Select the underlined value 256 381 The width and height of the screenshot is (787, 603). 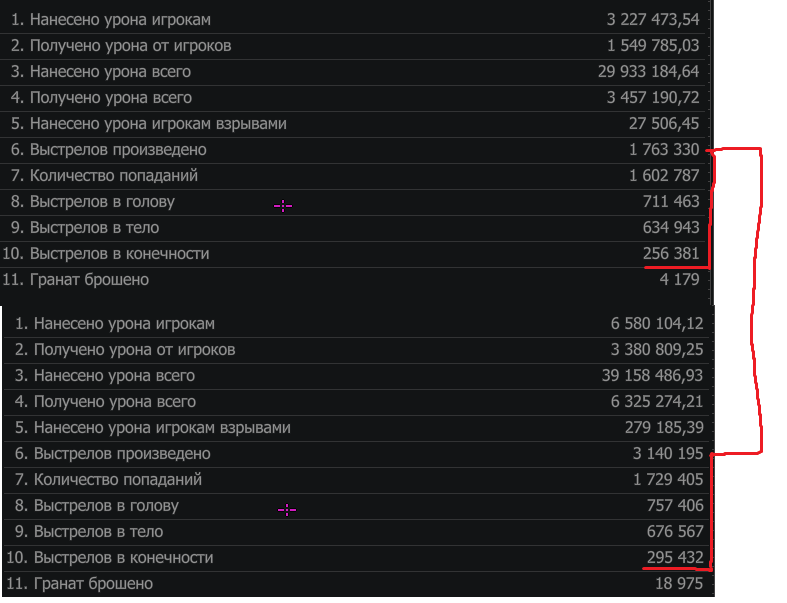point(671,254)
